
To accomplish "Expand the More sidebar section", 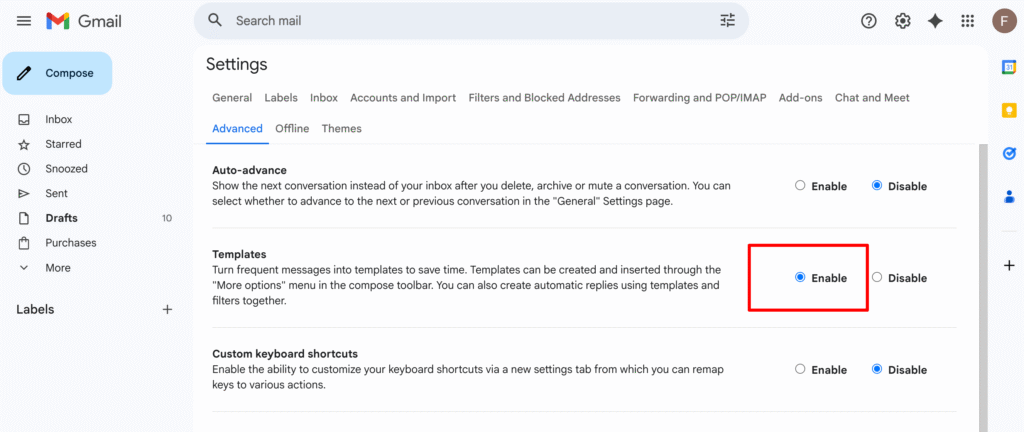I will pyautogui.click(x=57, y=268).
